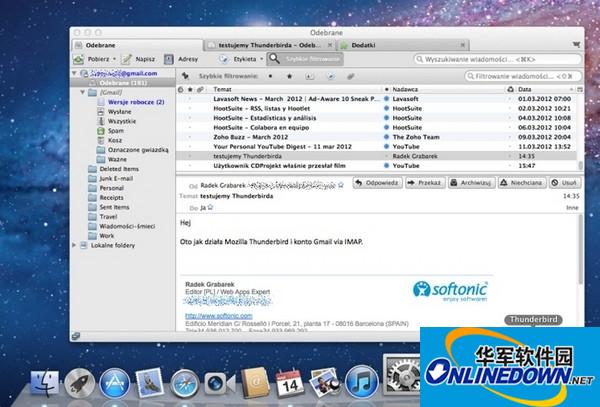This screenshot has height=407, width=600.
Task: Close the testujemy Thunderbirda tab
Action: (x=330, y=45)
